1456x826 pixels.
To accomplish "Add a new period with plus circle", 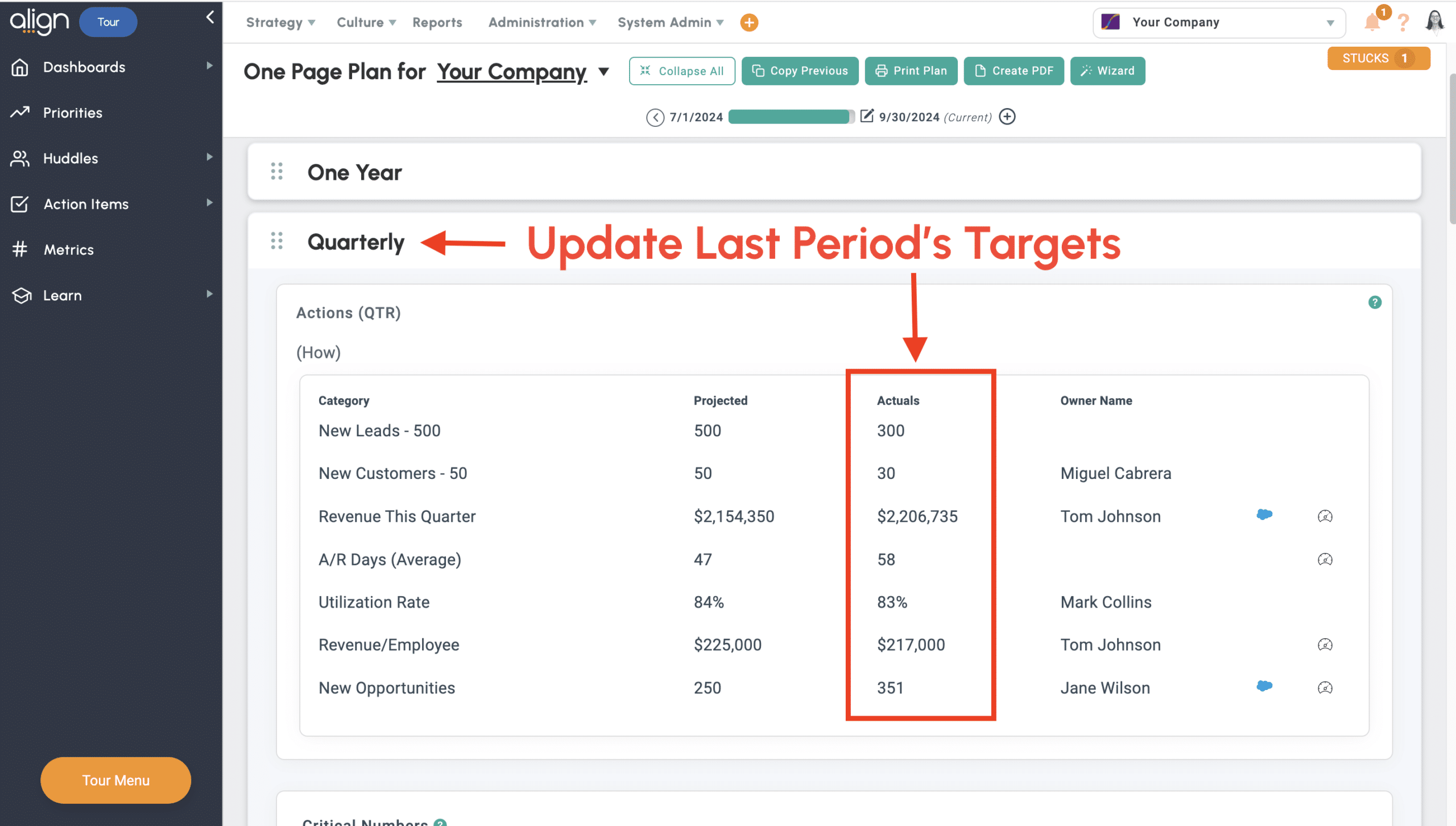I will click(1007, 117).
